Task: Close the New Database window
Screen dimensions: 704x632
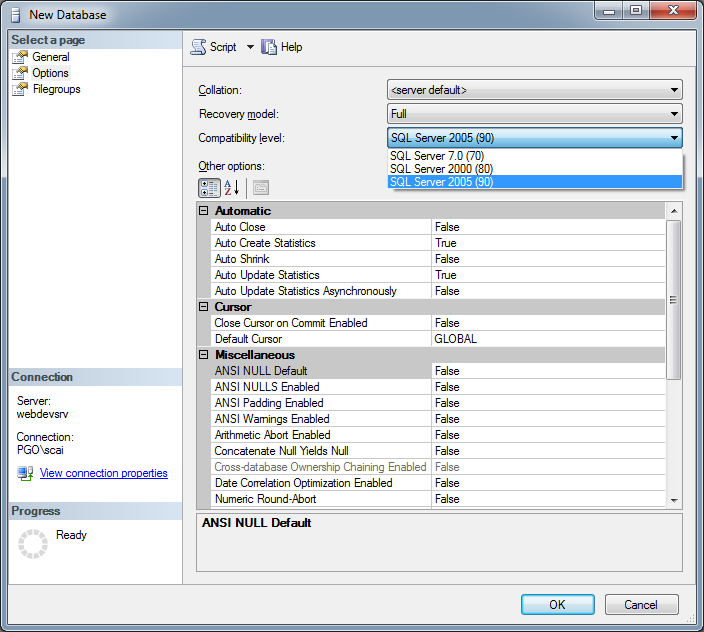Action: tap(673, 11)
